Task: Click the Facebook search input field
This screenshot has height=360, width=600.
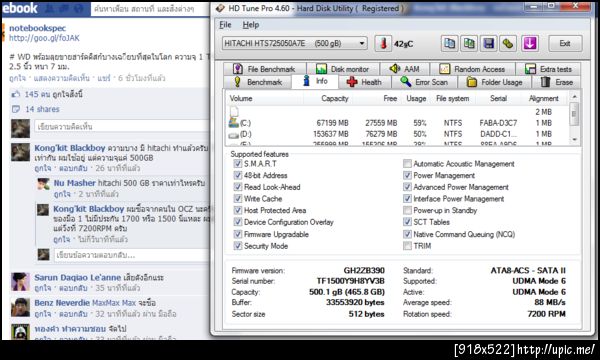Action: 150,8
